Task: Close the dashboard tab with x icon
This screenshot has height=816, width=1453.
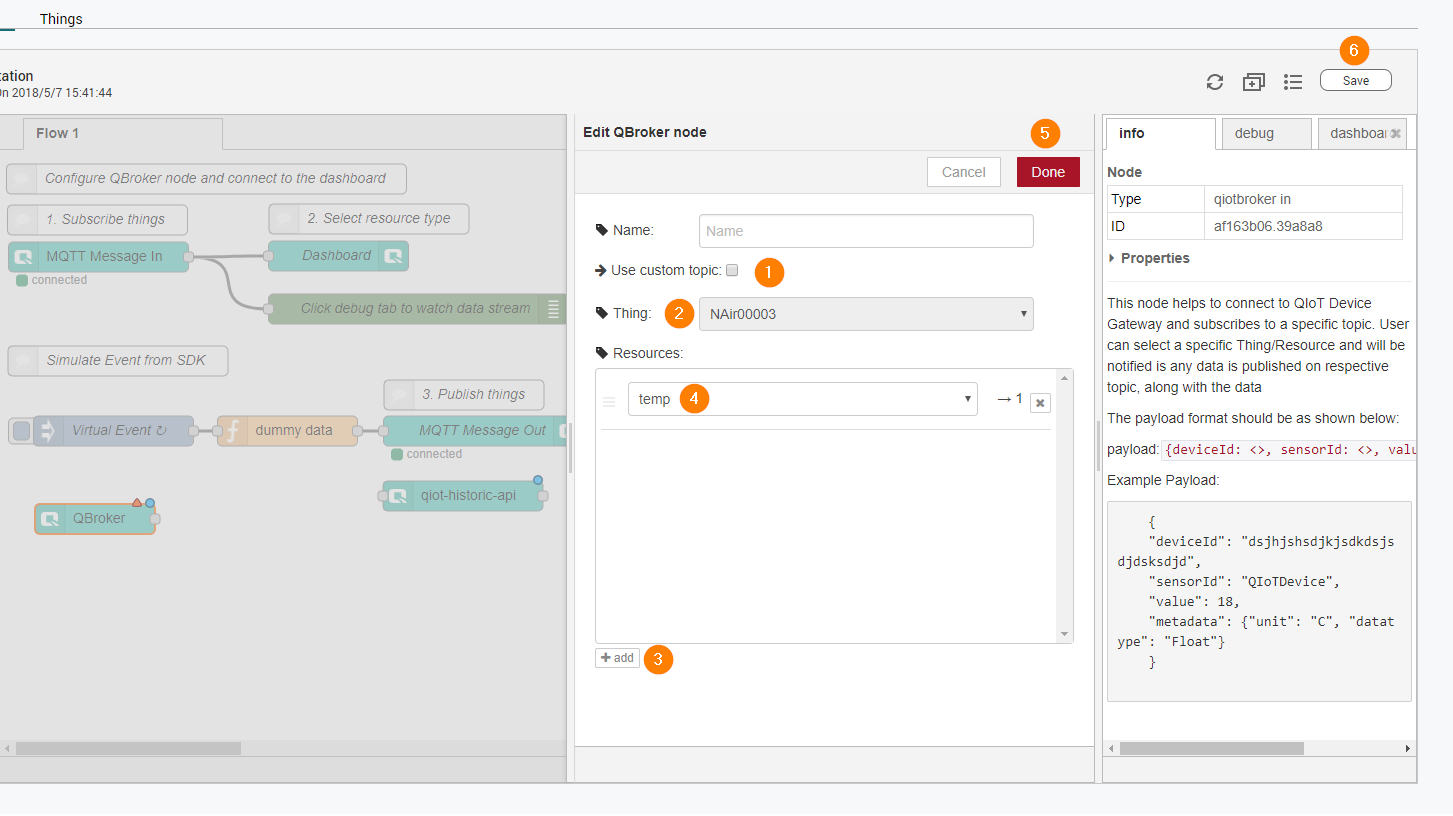Action: [x=1395, y=133]
